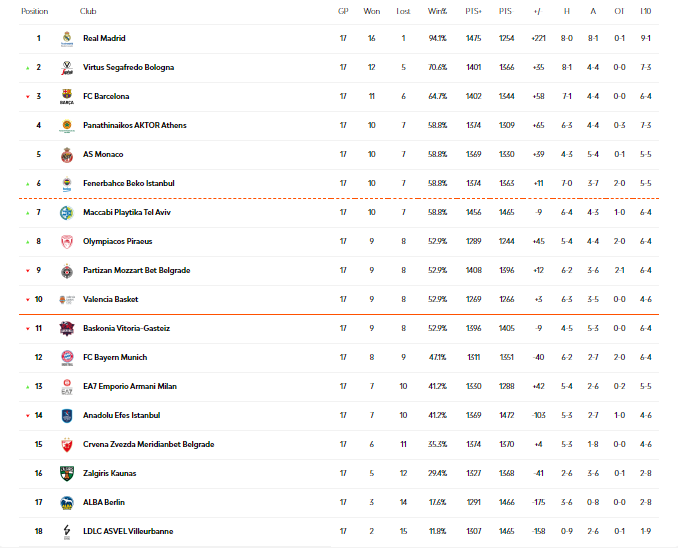The width and height of the screenshot is (678, 548).
Task: Click the Panathinaikos AKTOR Athens emblem
Action: [66, 126]
